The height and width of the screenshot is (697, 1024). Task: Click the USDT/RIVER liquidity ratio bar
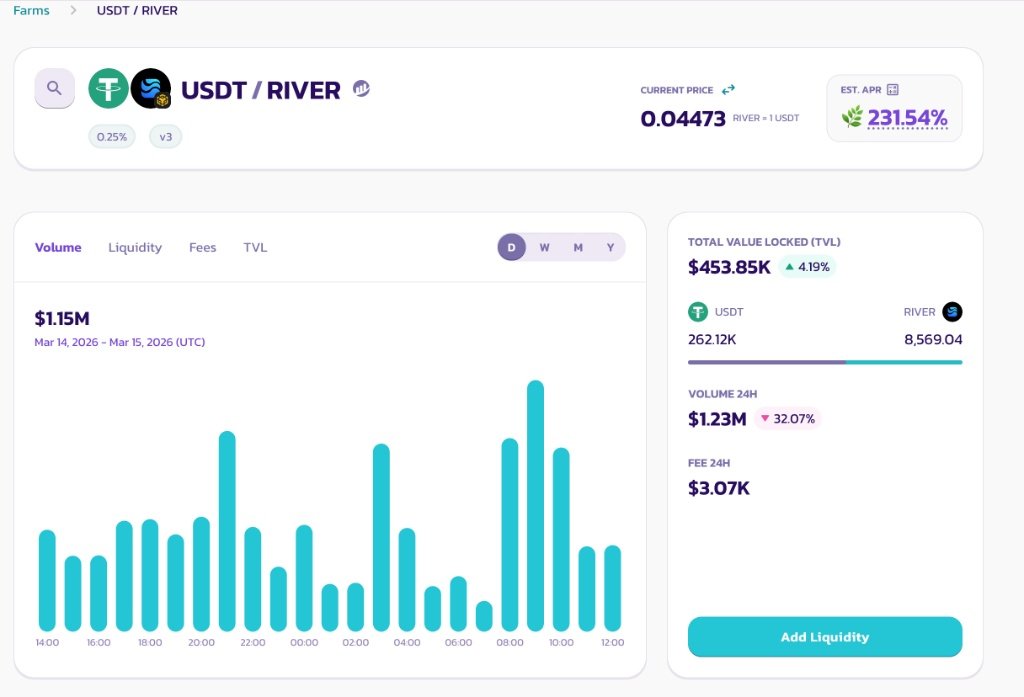coord(825,362)
